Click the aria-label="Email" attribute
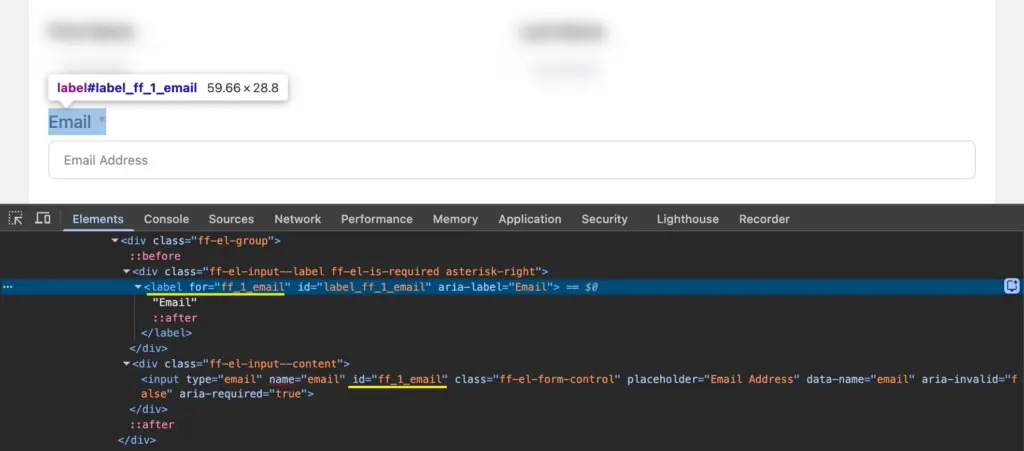This screenshot has height=451, width=1024. coord(495,287)
